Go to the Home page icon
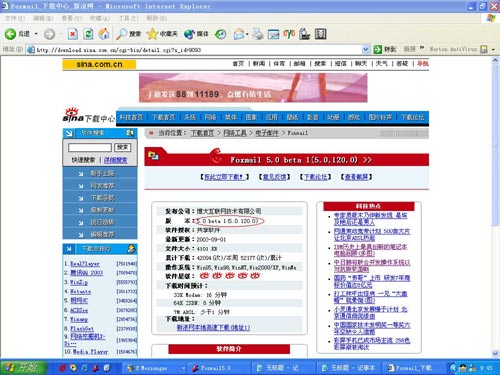The image size is (500, 375). coord(104,34)
